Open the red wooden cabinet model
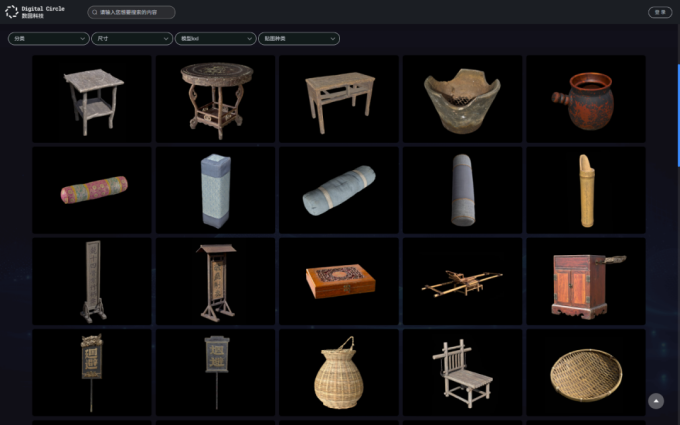 pos(586,281)
